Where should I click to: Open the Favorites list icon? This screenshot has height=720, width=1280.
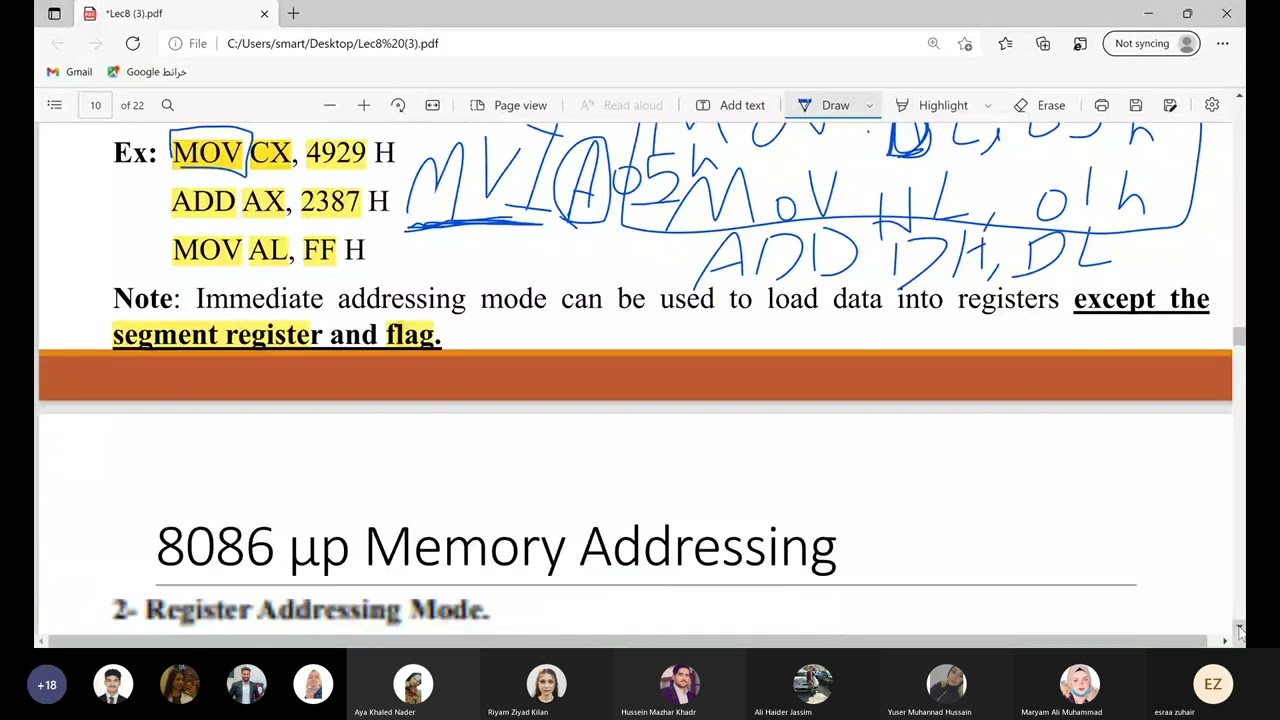[x=1005, y=44]
